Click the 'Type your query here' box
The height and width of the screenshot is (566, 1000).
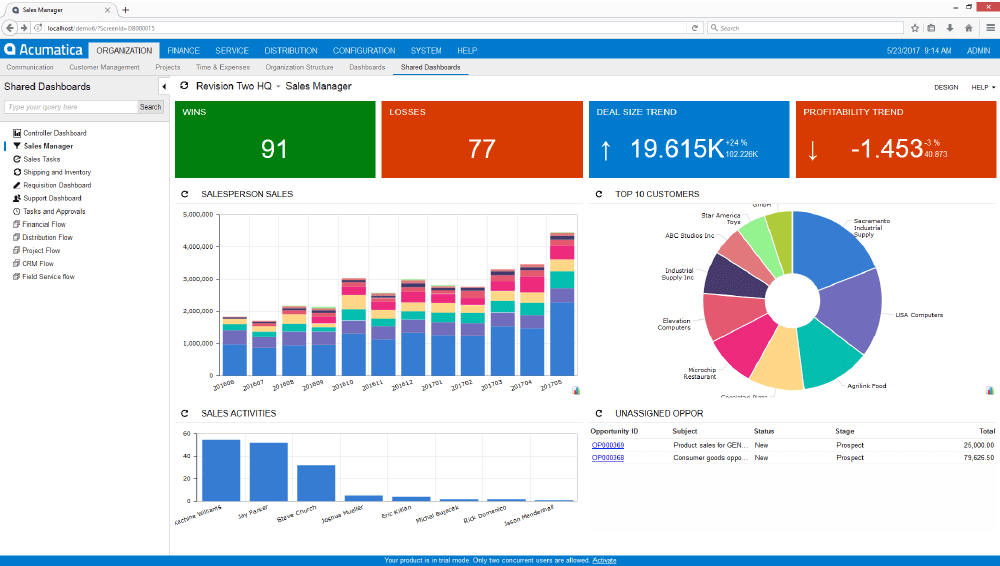(71, 107)
